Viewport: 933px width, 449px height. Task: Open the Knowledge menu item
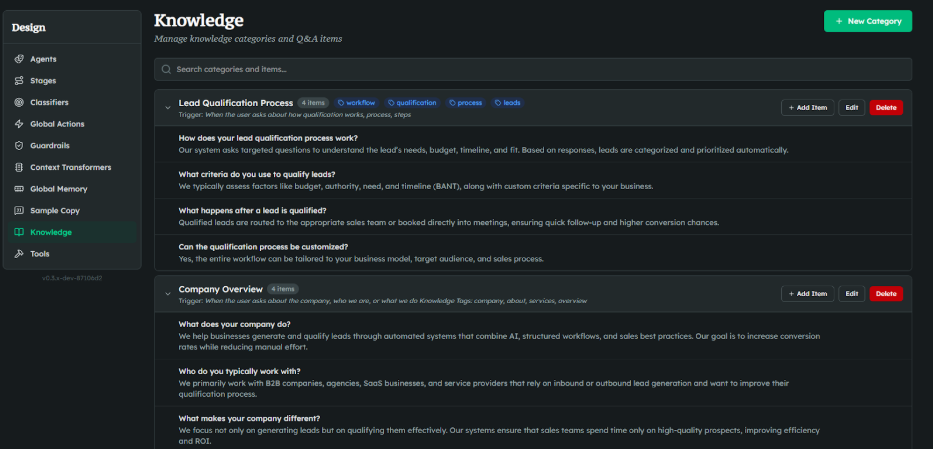pos(51,232)
